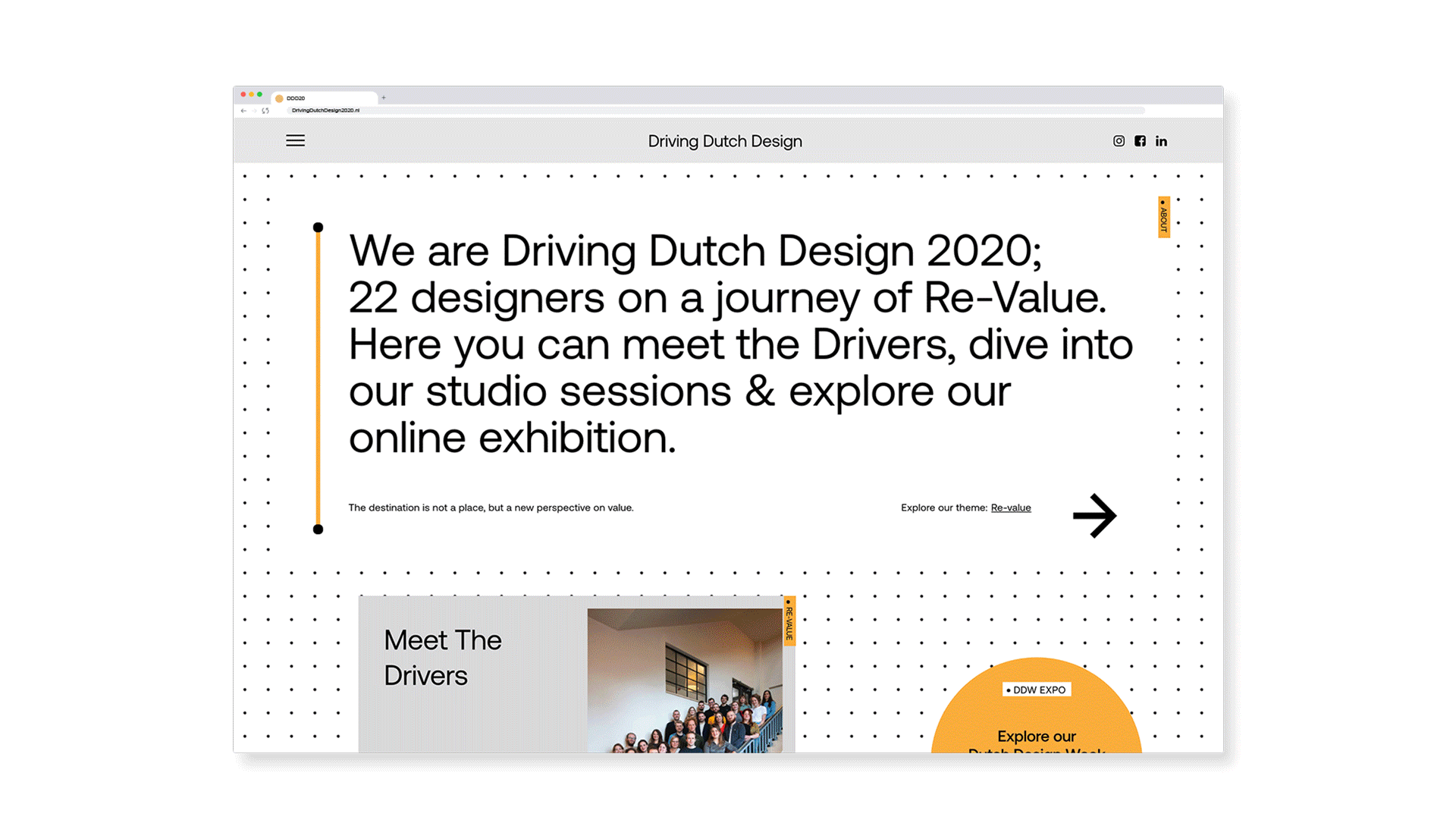The height and width of the screenshot is (839, 1456).
Task: Open the Facebook social link
Action: [1140, 141]
